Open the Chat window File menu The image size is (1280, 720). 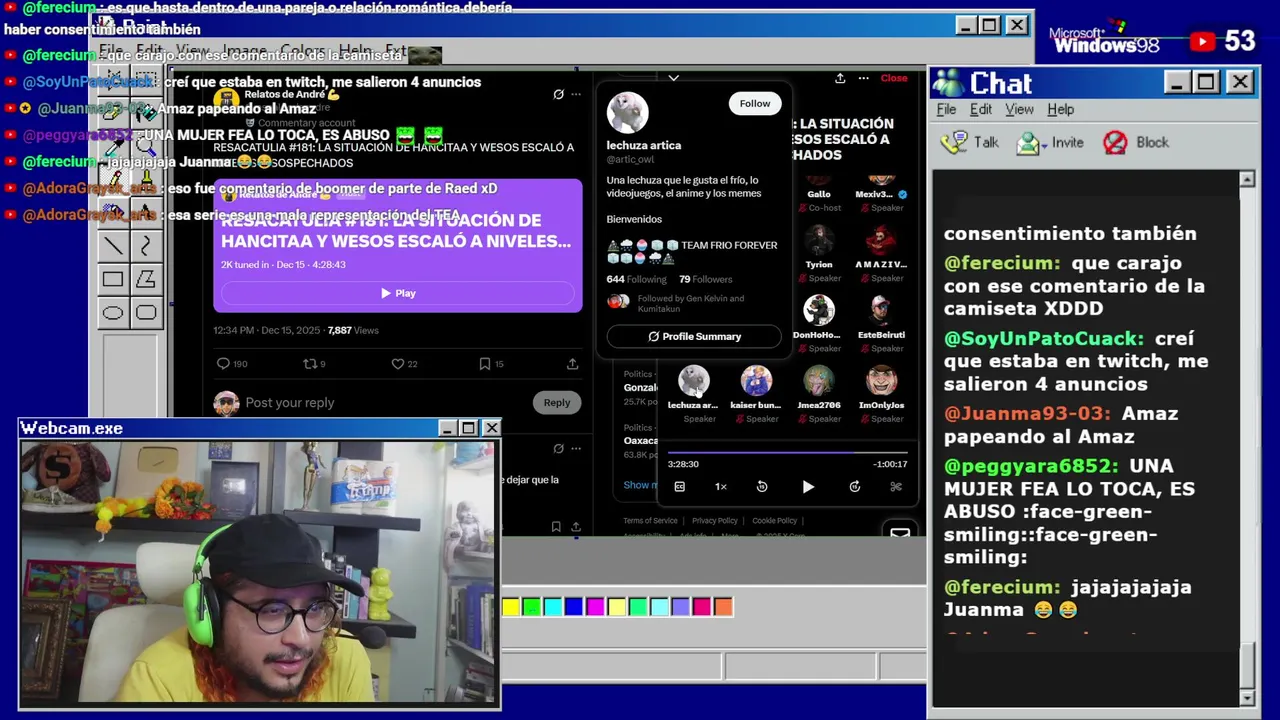(x=946, y=109)
